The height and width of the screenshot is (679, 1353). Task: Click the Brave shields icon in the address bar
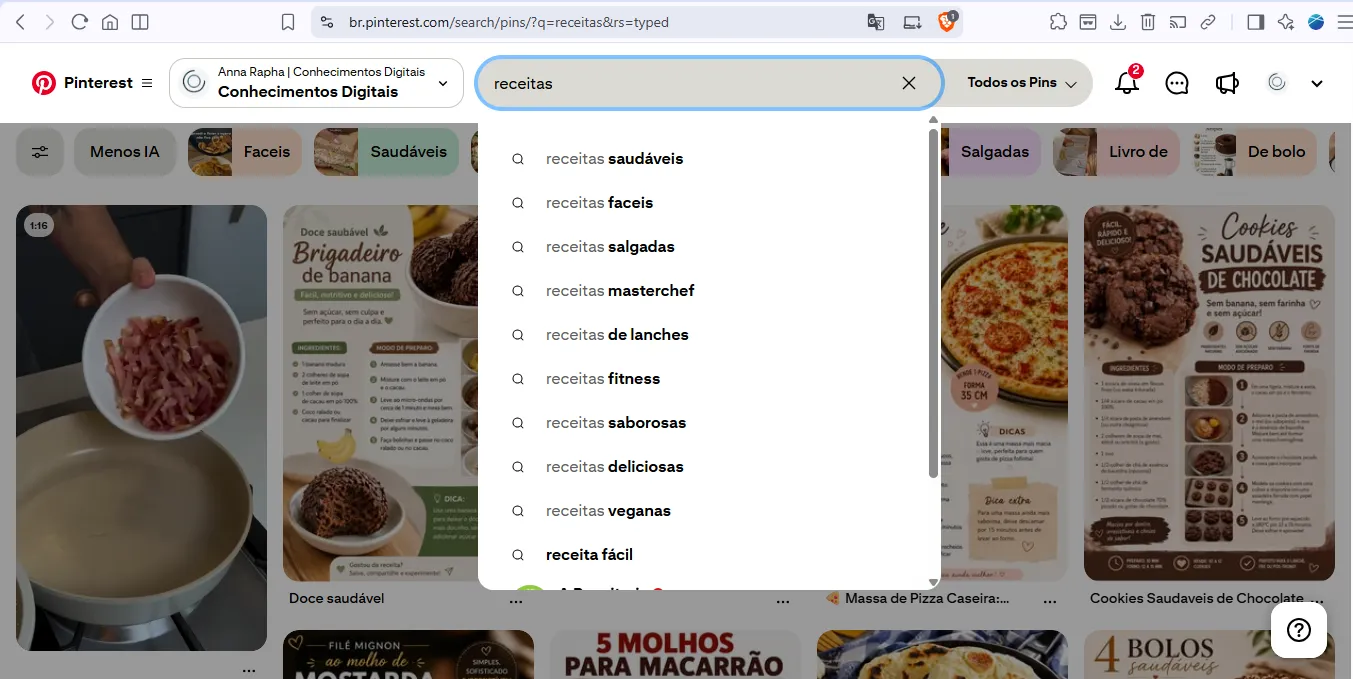tap(947, 21)
